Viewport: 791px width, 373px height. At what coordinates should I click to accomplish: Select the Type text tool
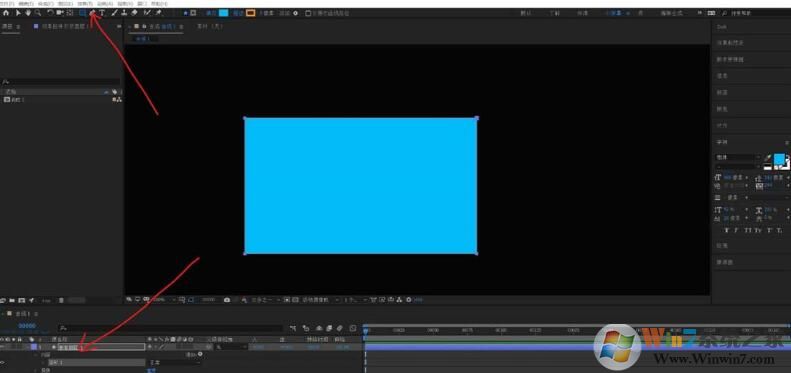point(102,13)
